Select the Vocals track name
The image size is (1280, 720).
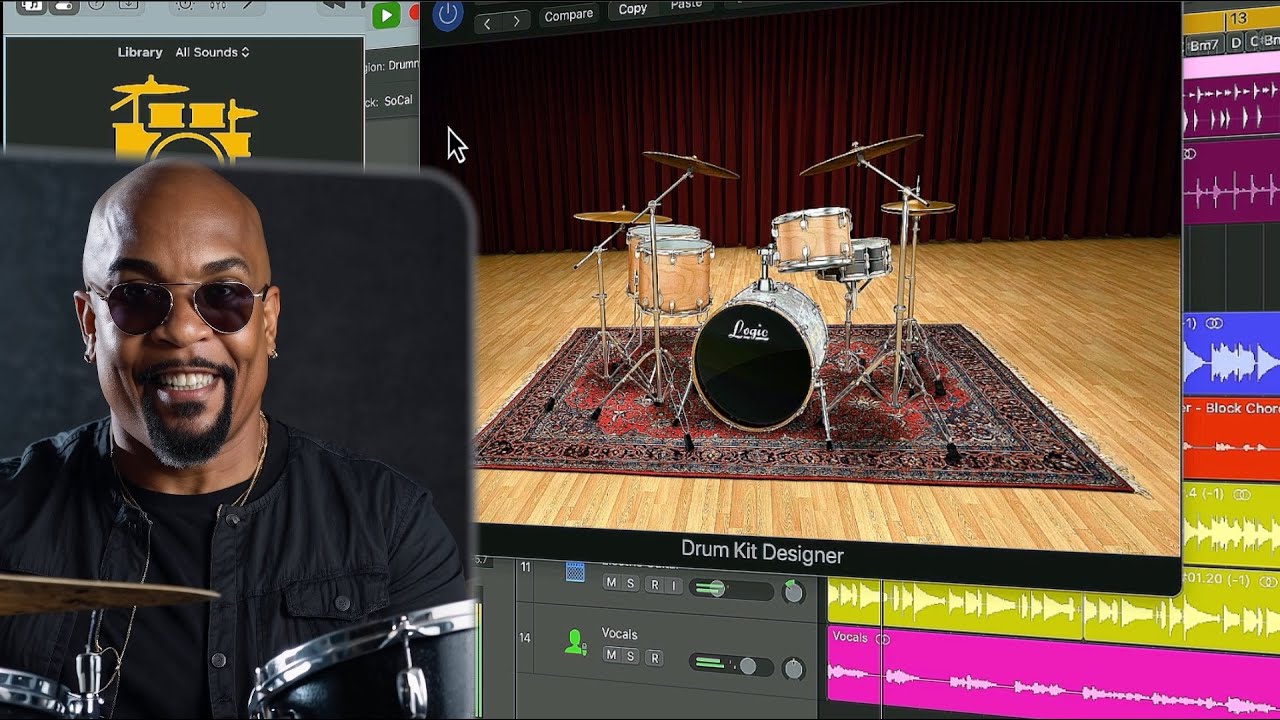tap(619, 634)
